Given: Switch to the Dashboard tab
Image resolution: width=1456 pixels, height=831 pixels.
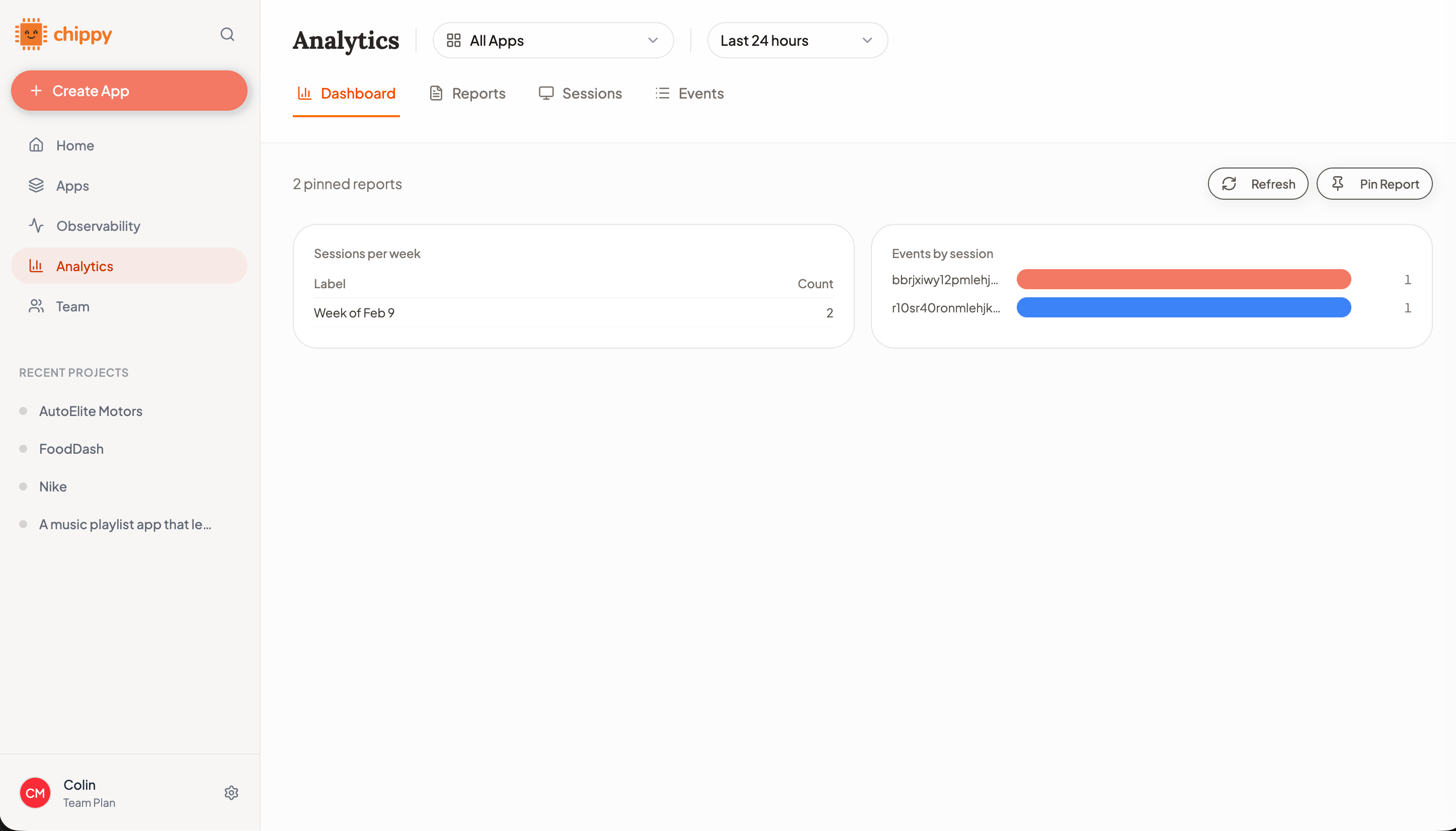Looking at the screenshot, I should (x=347, y=94).
